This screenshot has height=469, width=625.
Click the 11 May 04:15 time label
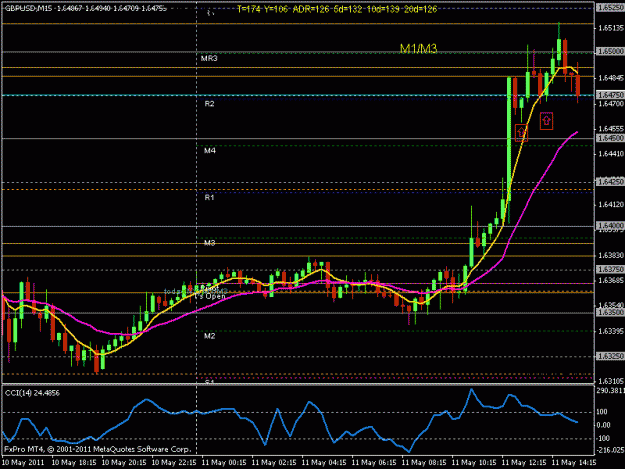coord(324,463)
